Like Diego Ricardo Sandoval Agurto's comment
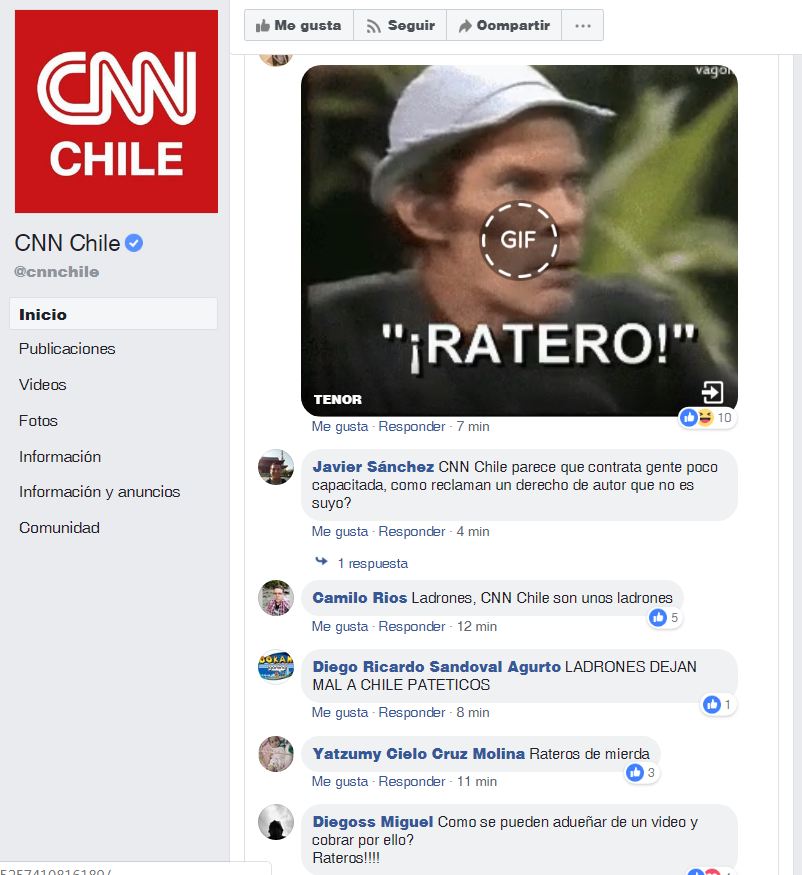Screen dimensions: 802x875 (340, 713)
